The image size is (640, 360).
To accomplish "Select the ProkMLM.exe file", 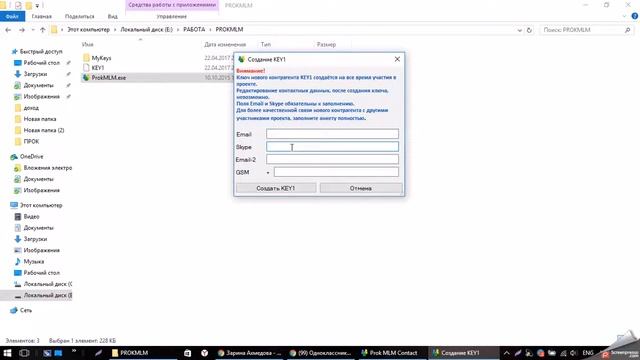I will pos(109,78).
